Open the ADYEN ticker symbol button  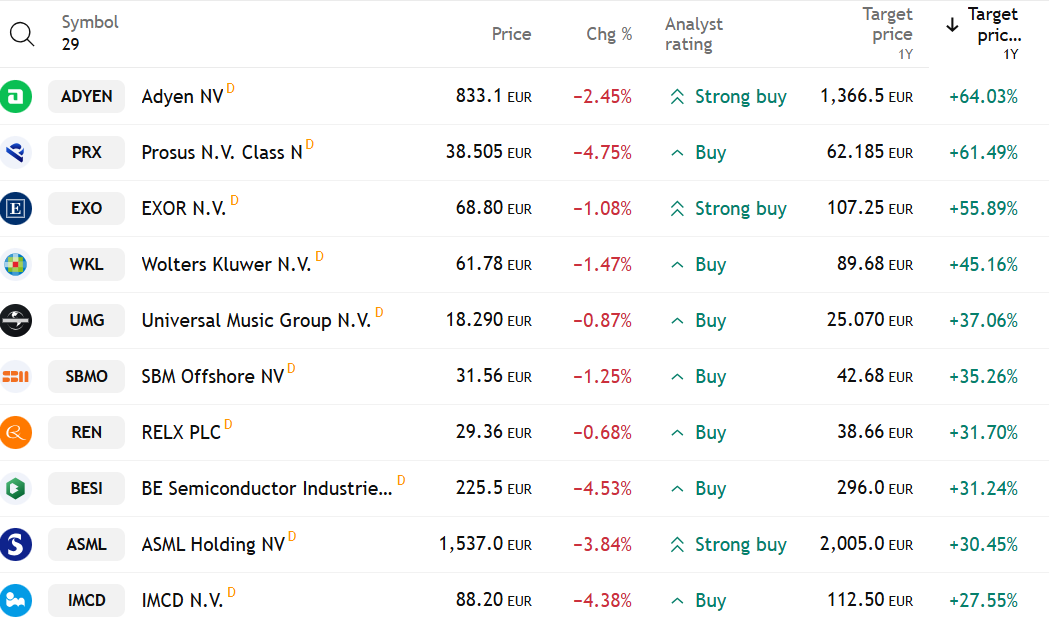click(x=86, y=96)
